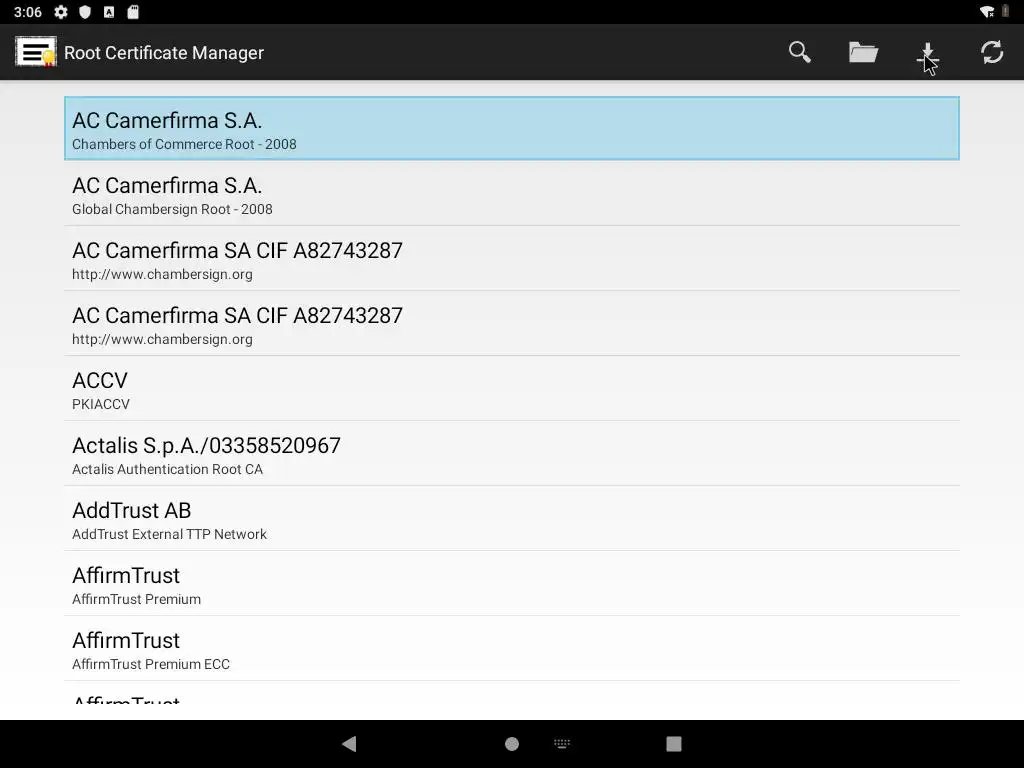
Task: Open the Recents square navigation button
Action: [x=674, y=744]
